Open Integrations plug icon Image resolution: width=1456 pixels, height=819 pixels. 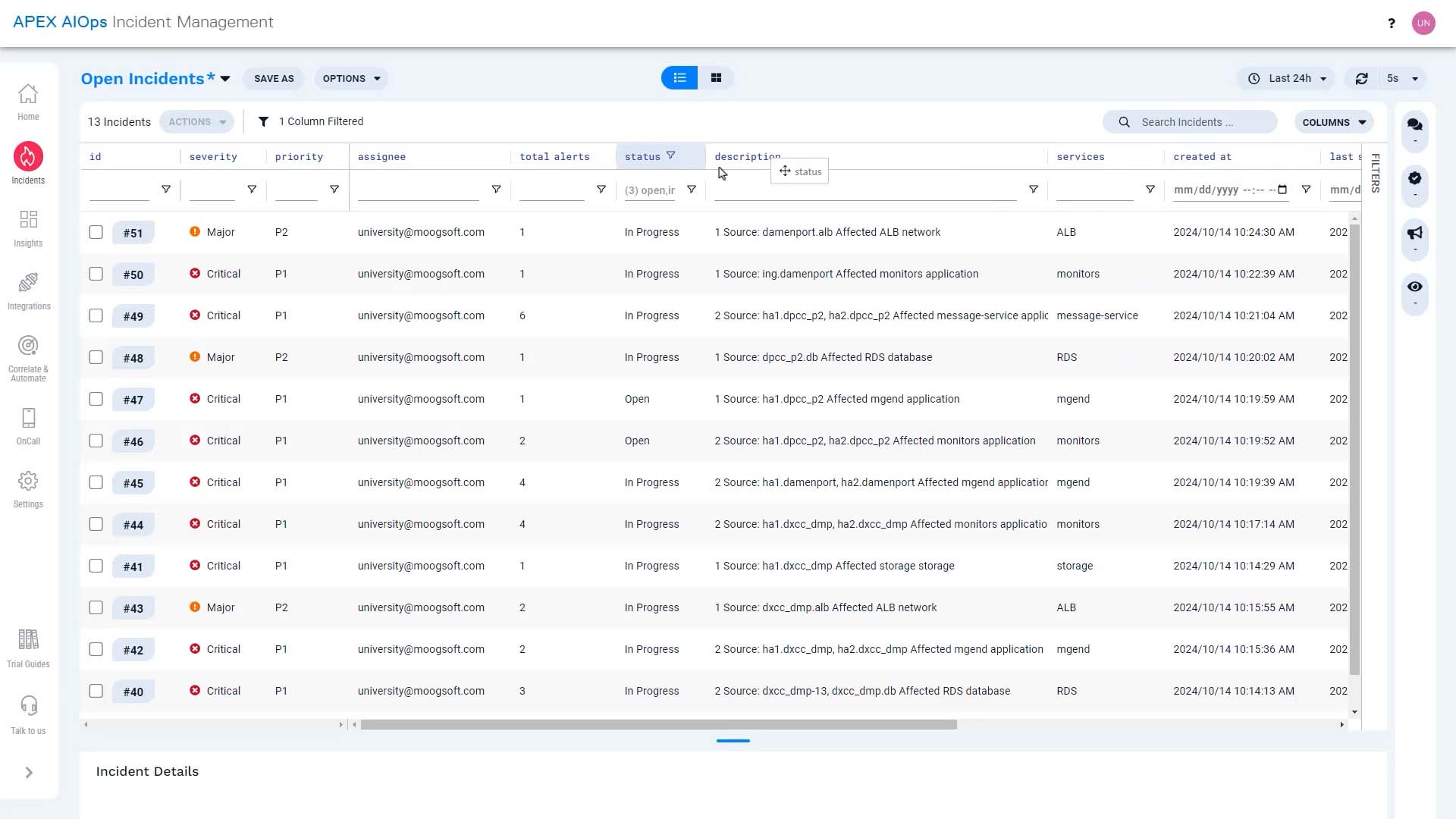28,282
